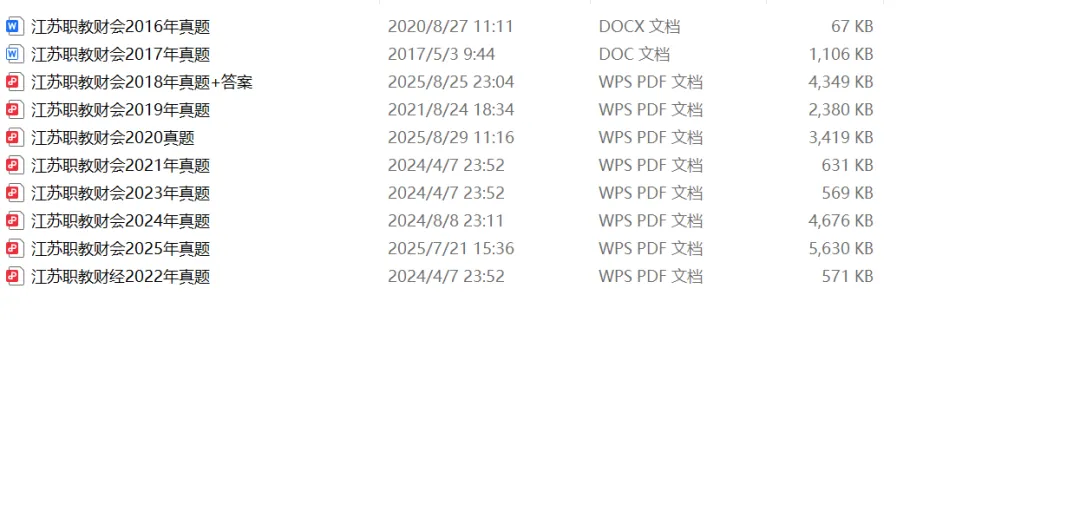Click the PDF icon beside 江苏职教财会2025年真题
Viewport: 1080px width, 518px height.
14,249
